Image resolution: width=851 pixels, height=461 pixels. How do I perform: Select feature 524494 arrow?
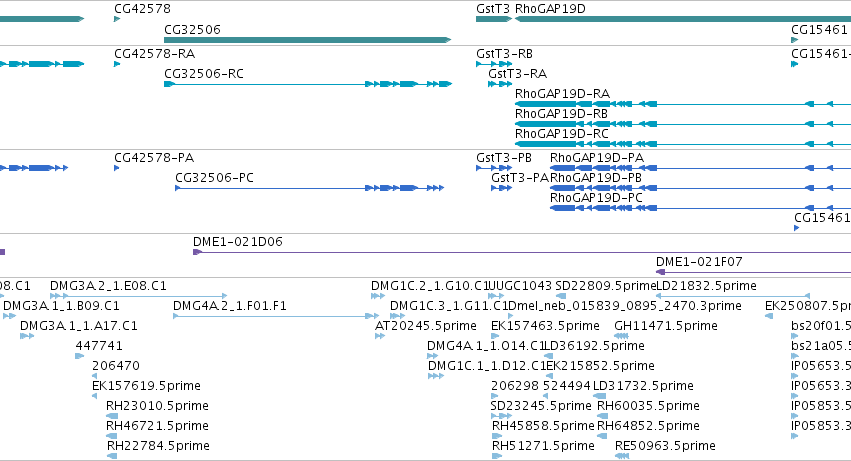tap(545, 396)
